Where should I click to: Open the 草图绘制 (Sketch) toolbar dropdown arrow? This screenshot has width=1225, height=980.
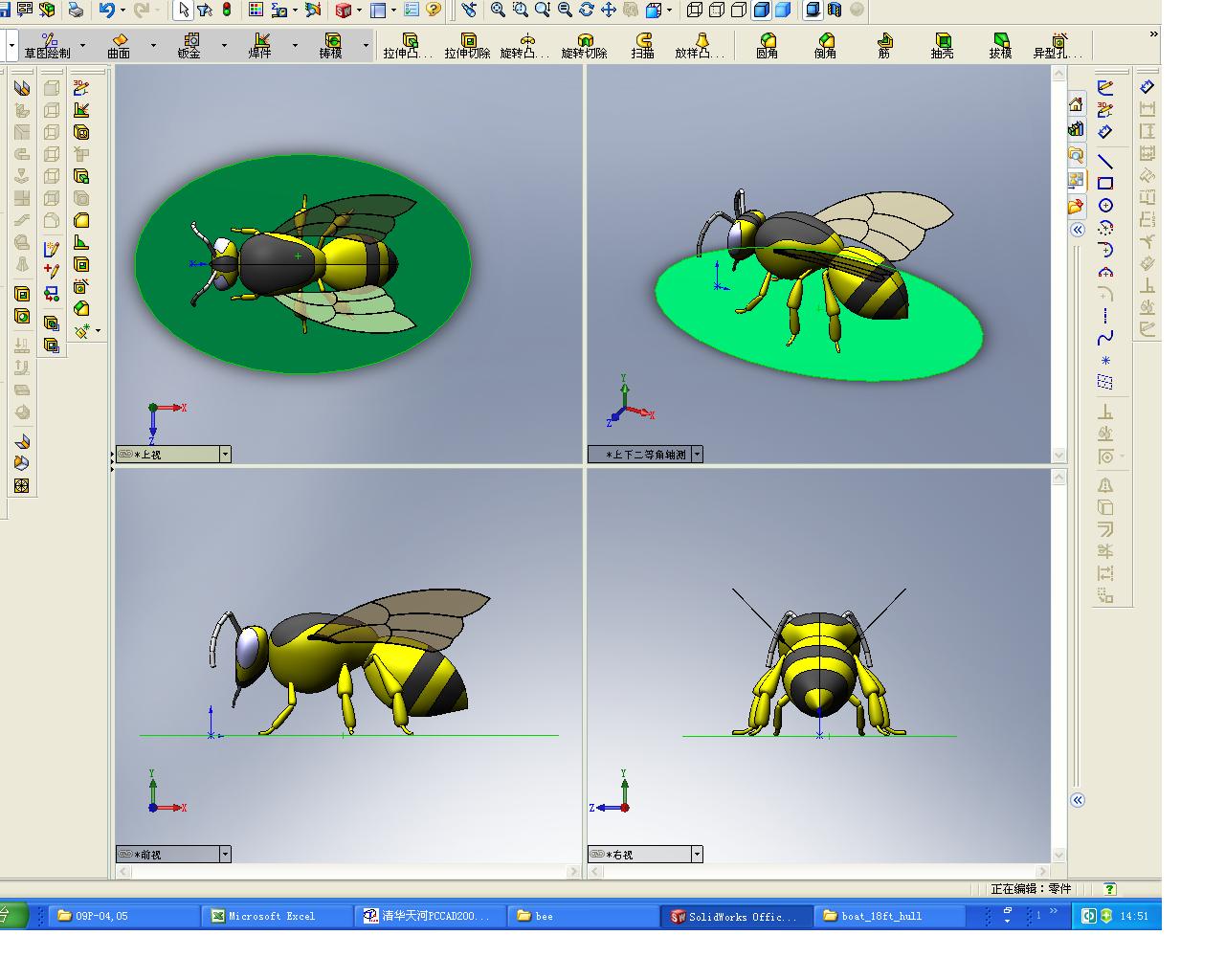coord(83,45)
